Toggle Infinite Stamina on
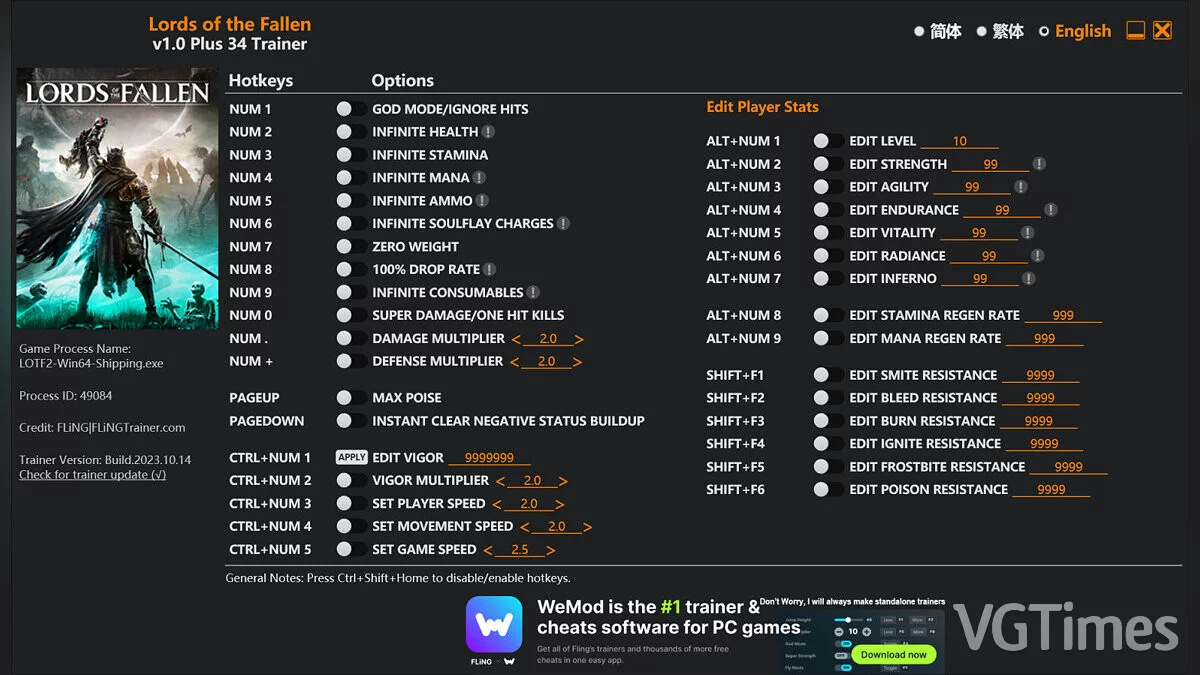The height and width of the screenshot is (675, 1200). click(351, 155)
